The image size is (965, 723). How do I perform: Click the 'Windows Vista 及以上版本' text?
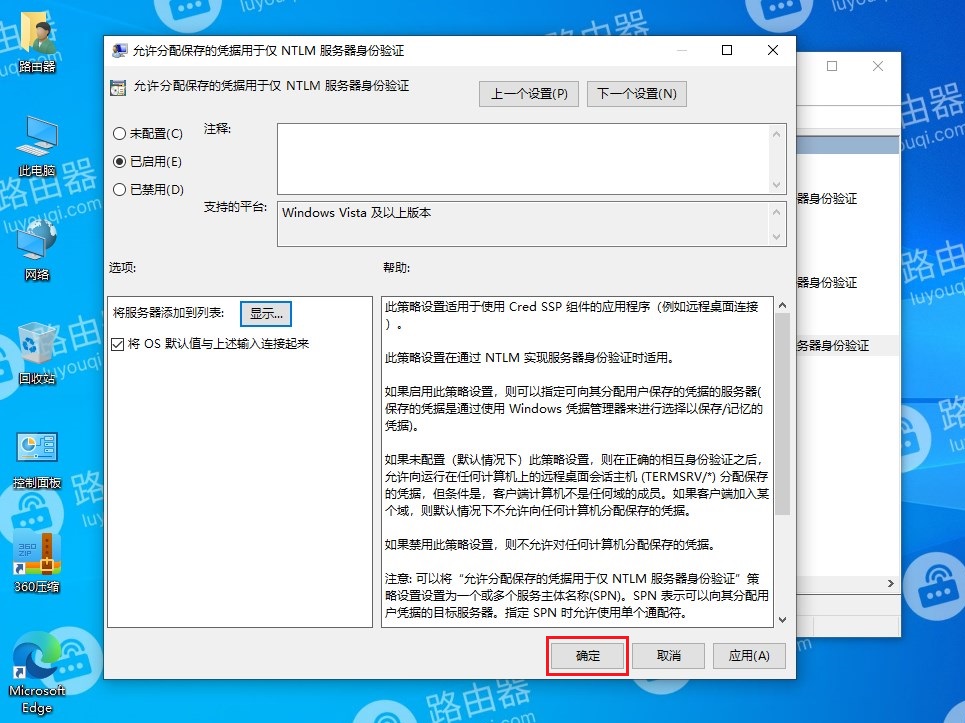356,213
